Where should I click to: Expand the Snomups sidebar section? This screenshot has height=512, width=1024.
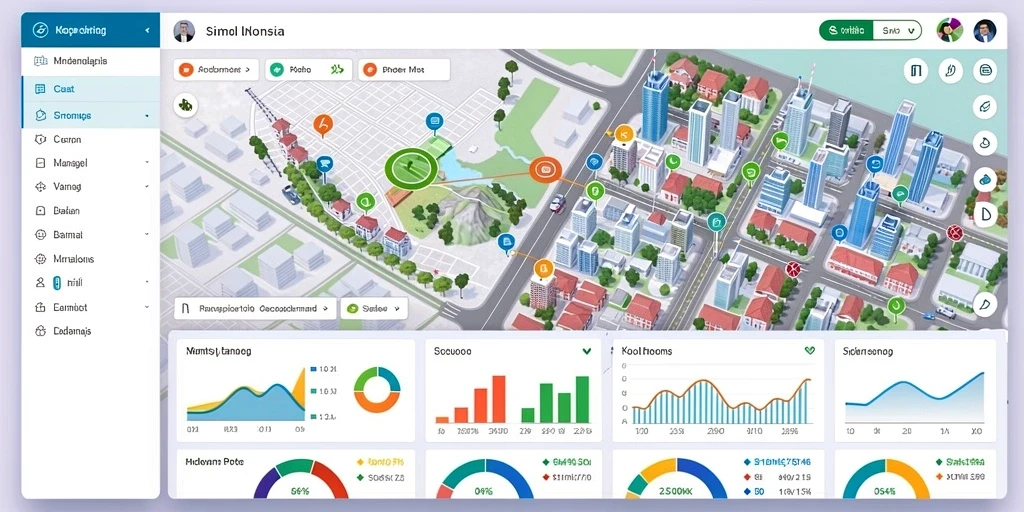tap(91, 116)
